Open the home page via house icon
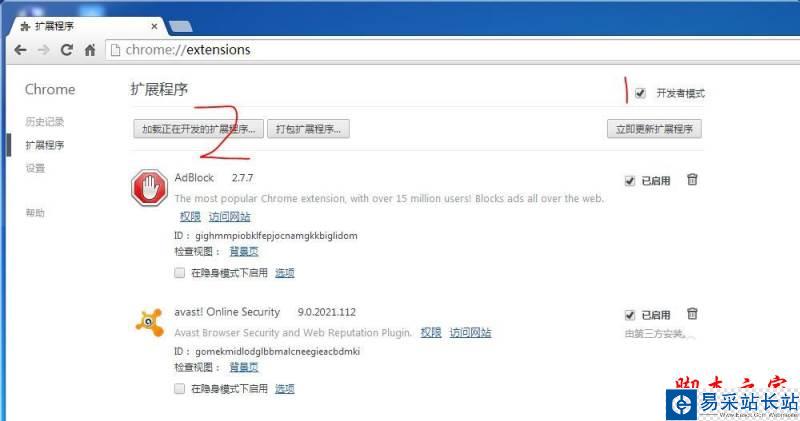 point(90,50)
